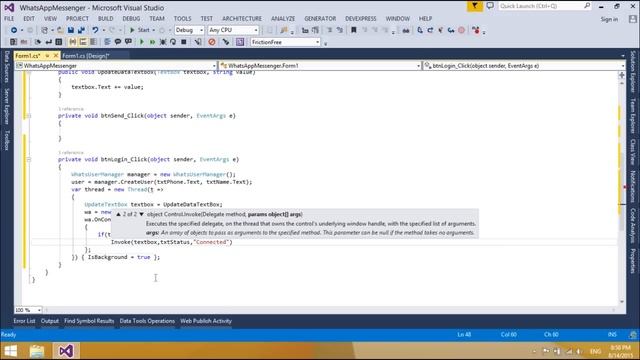Click the restart circular arrow icon
Screen dimensions: 640x360
point(173,42)
